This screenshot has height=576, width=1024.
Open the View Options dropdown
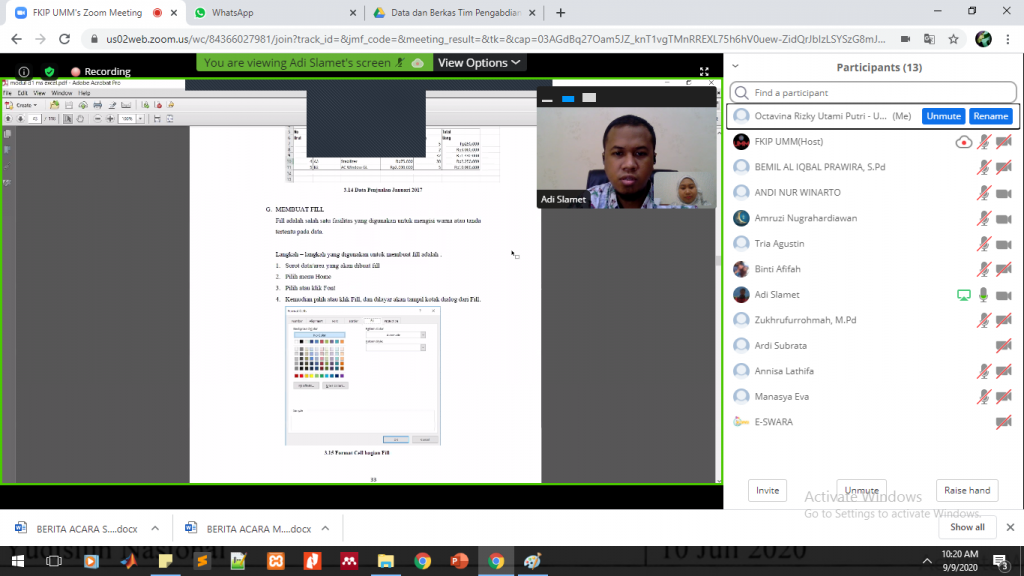480,62
